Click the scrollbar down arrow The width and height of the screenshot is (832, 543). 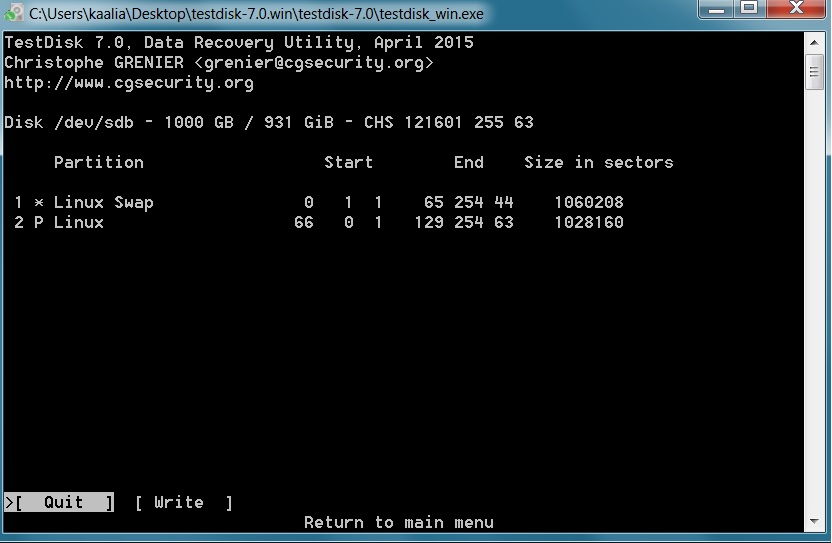click(814, 522)
